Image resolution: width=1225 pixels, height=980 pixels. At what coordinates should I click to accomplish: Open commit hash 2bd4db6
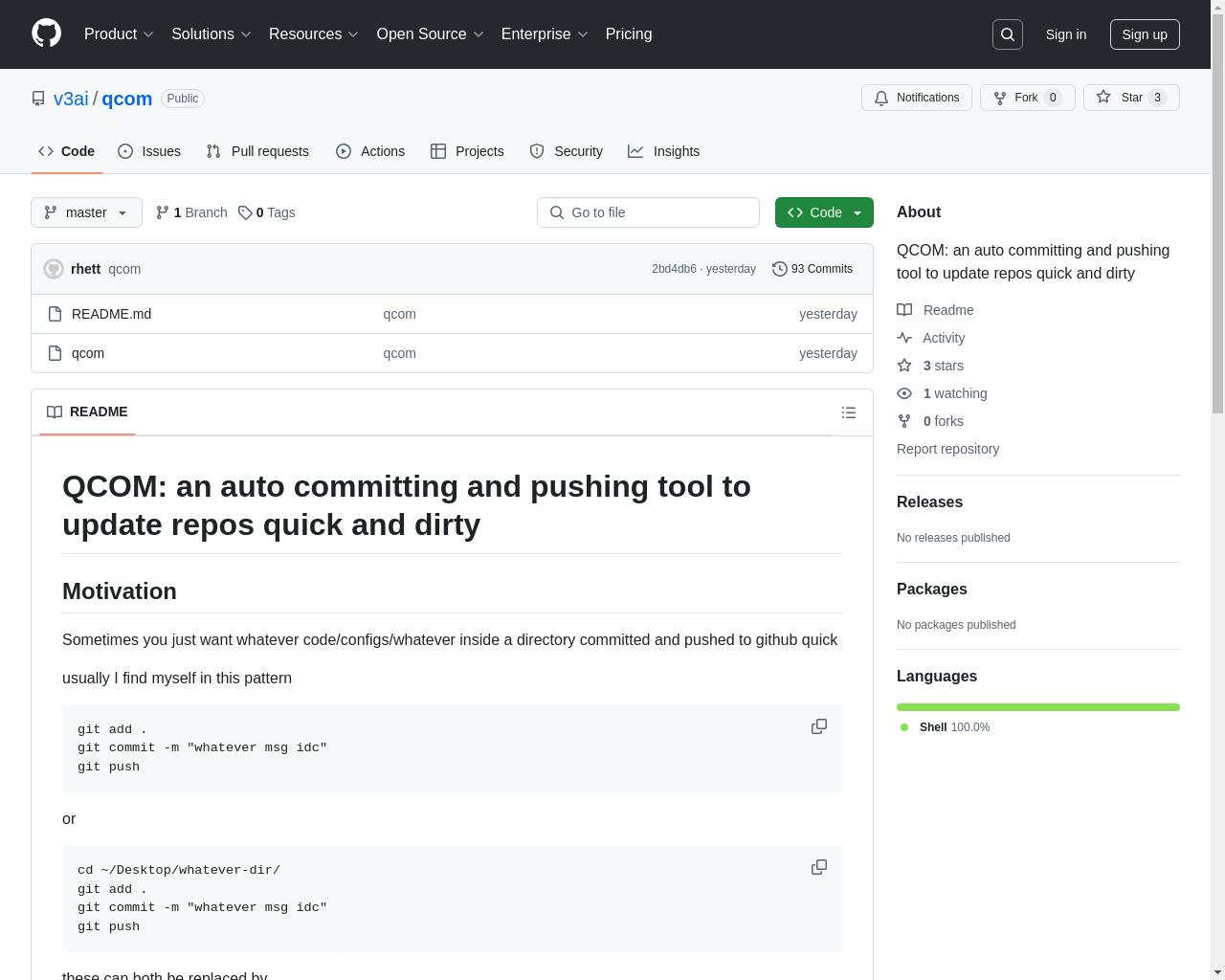coord(674,269)
